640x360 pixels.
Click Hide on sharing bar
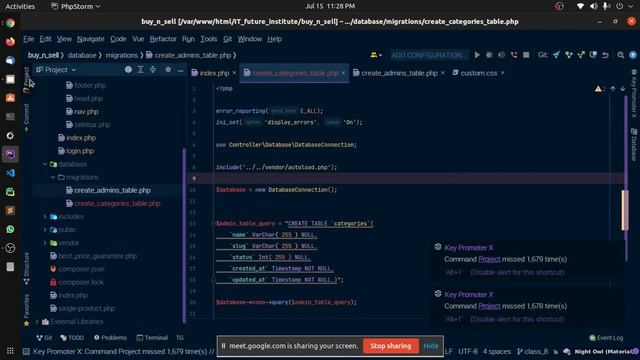coord(431,346)
